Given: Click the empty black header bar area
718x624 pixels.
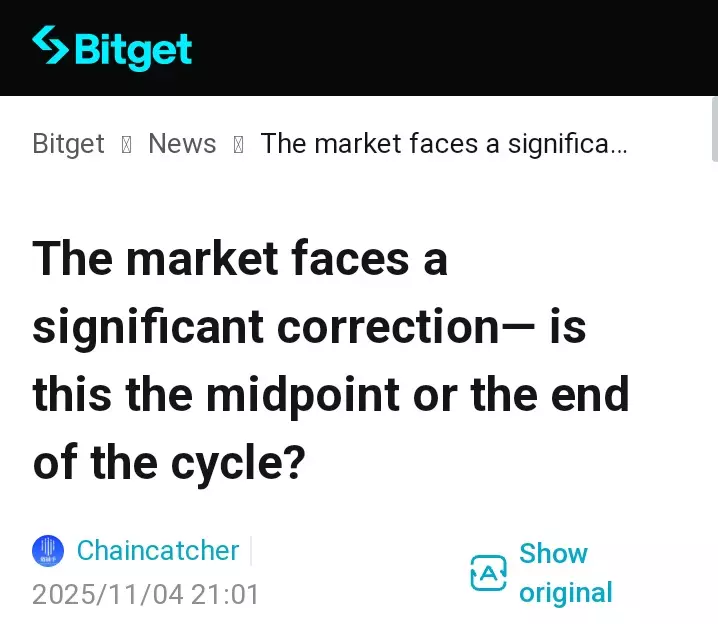Looking at the screenshot, I should pos(450,48).
